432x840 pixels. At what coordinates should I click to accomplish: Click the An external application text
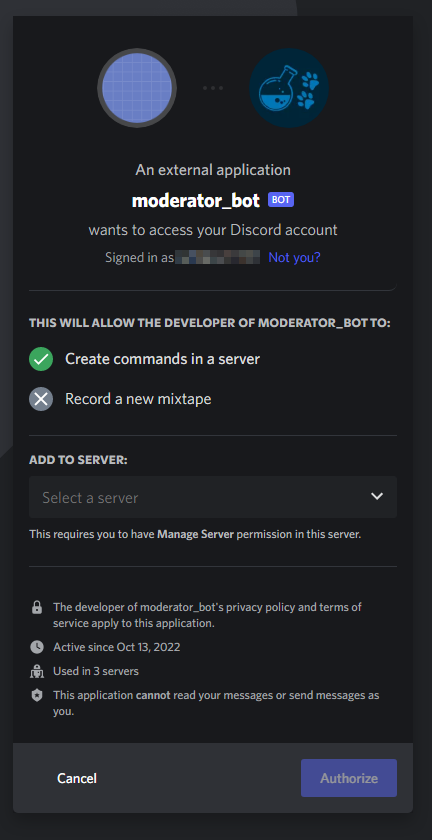(x=213, y=170)
